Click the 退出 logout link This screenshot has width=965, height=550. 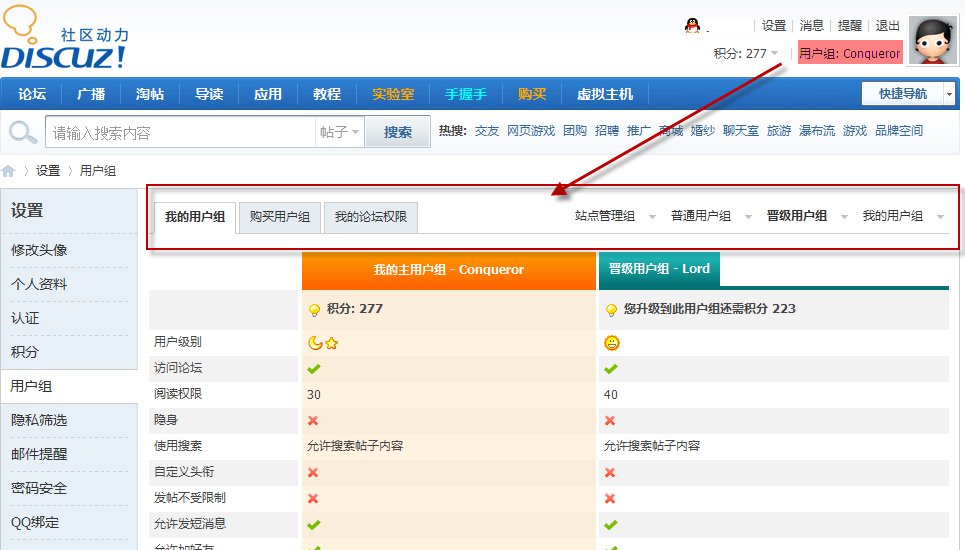(x=887, y=26)
